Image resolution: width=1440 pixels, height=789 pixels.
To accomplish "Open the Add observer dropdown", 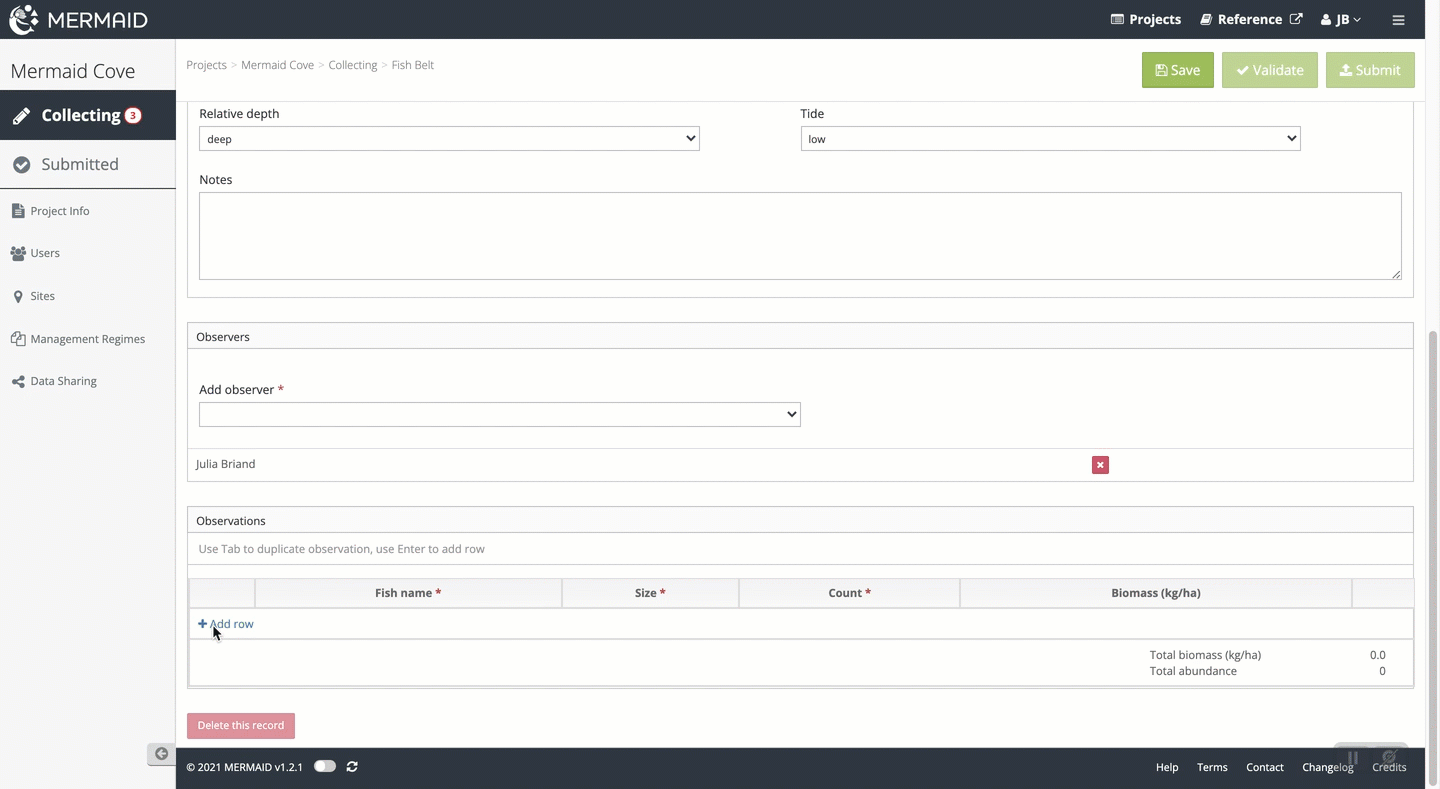I will point(499,414).
